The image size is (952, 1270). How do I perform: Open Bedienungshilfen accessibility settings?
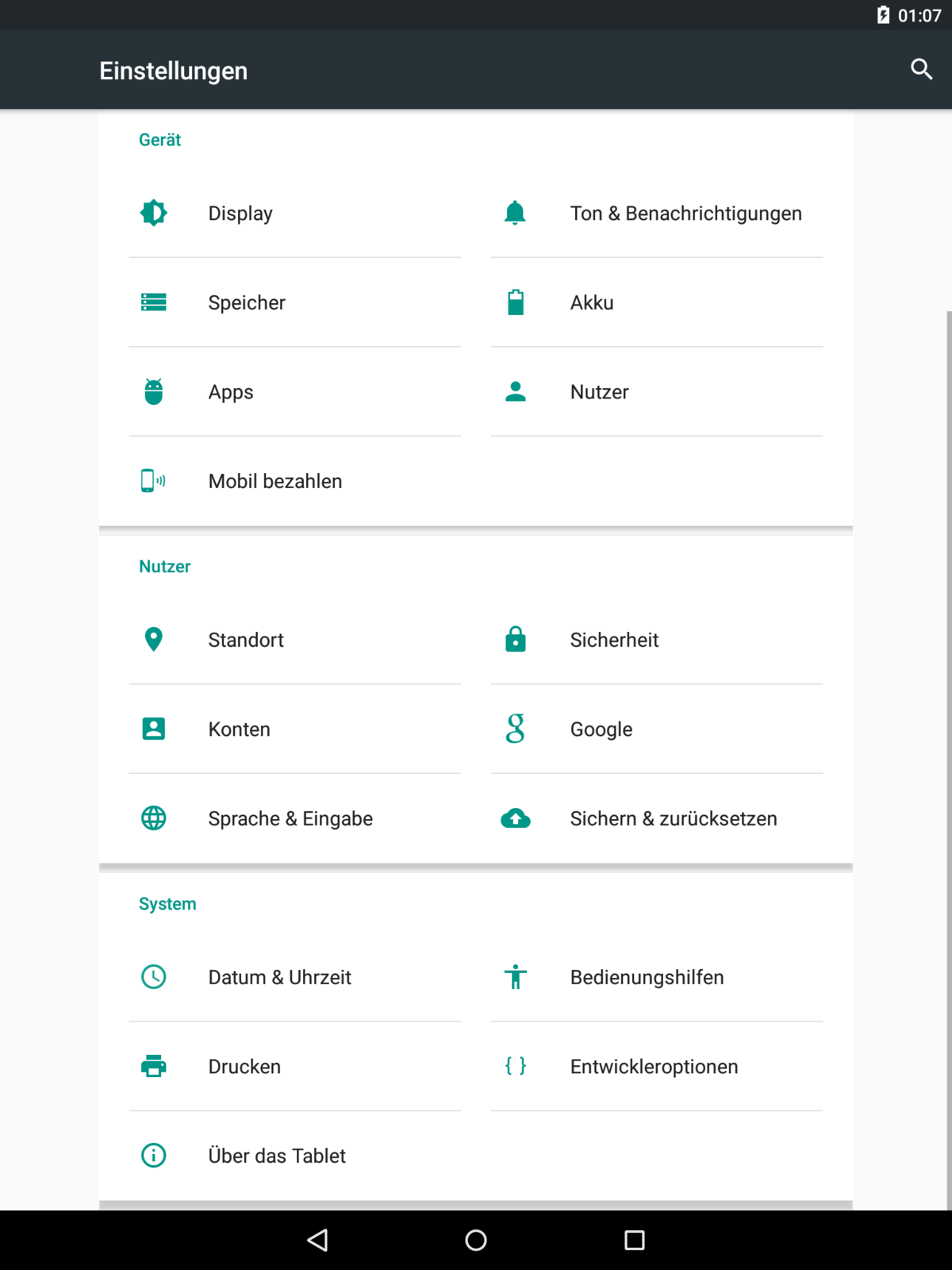click(647, 977)
